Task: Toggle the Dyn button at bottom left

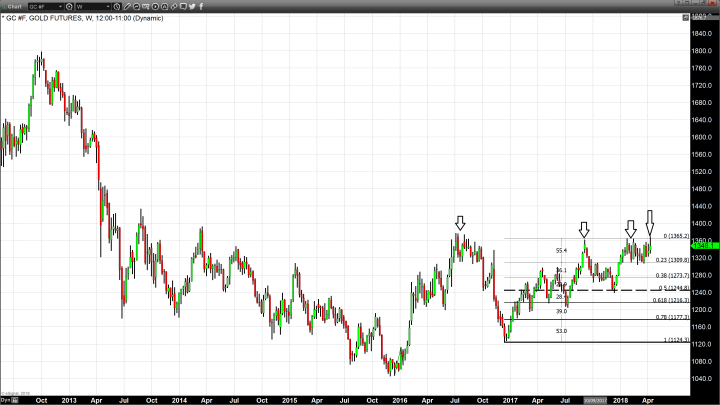Action: pos(5,399)
